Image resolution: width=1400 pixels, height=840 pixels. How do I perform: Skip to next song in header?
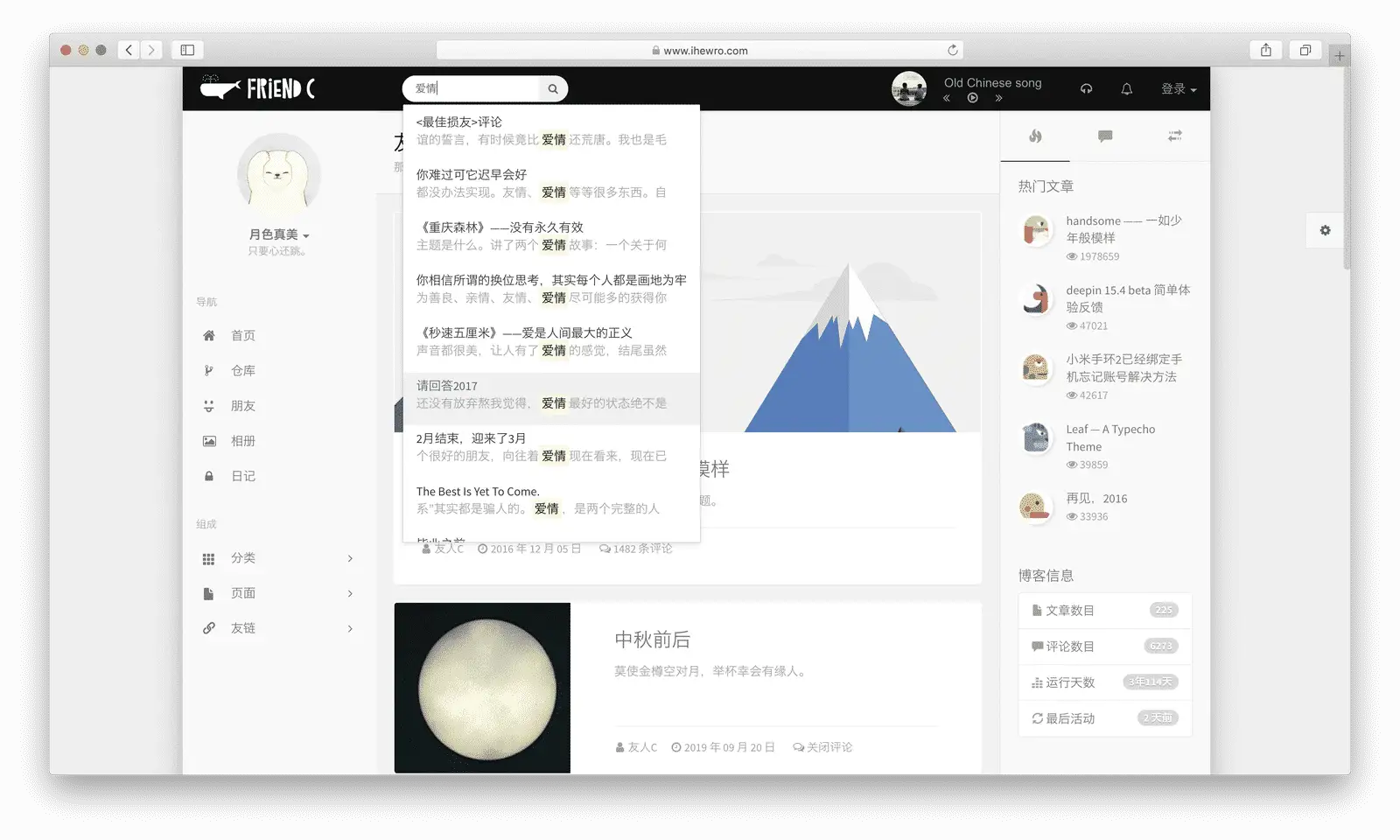pos(998,98)
